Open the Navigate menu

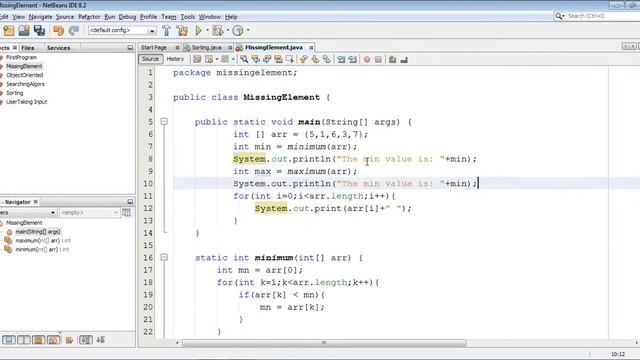point(40,17)
